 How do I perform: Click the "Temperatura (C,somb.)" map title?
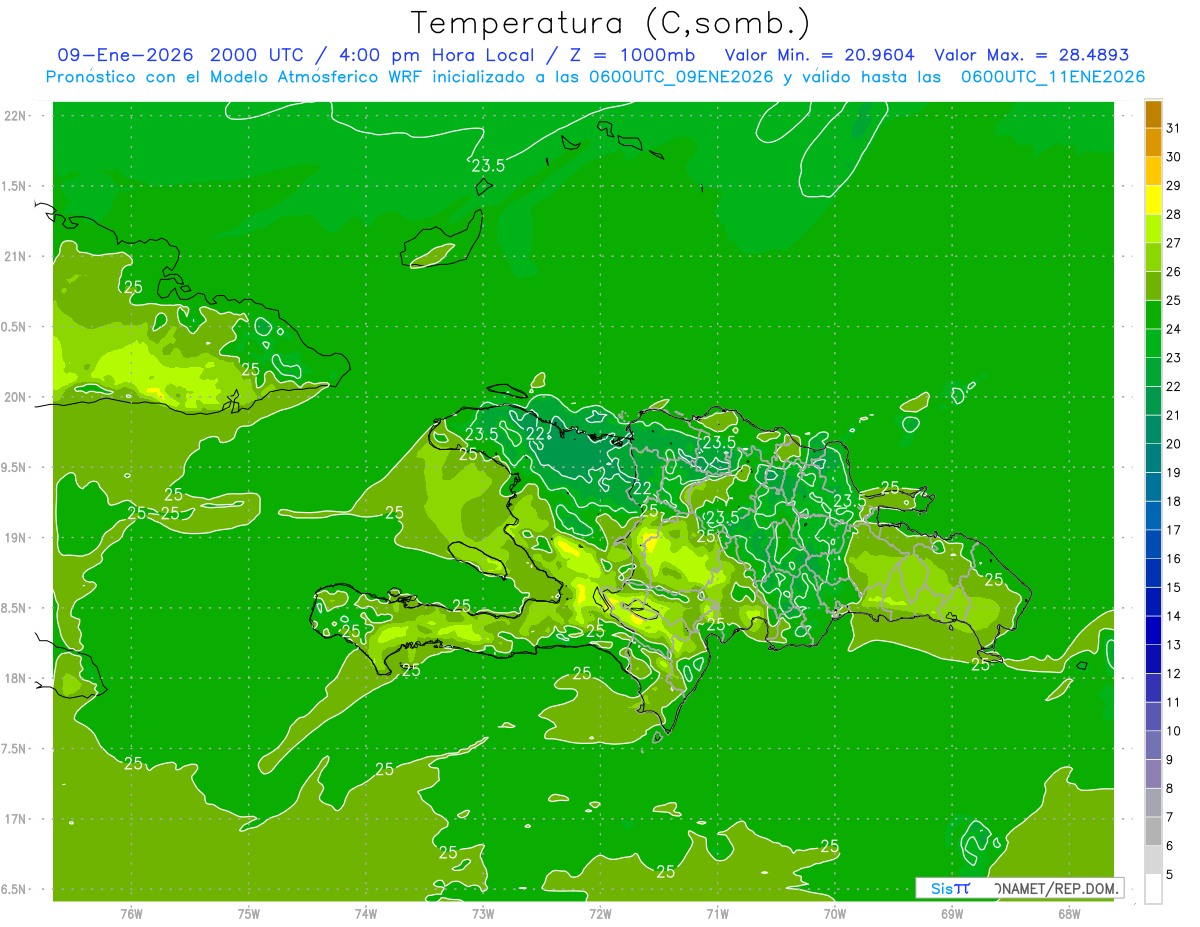[610, 23]
